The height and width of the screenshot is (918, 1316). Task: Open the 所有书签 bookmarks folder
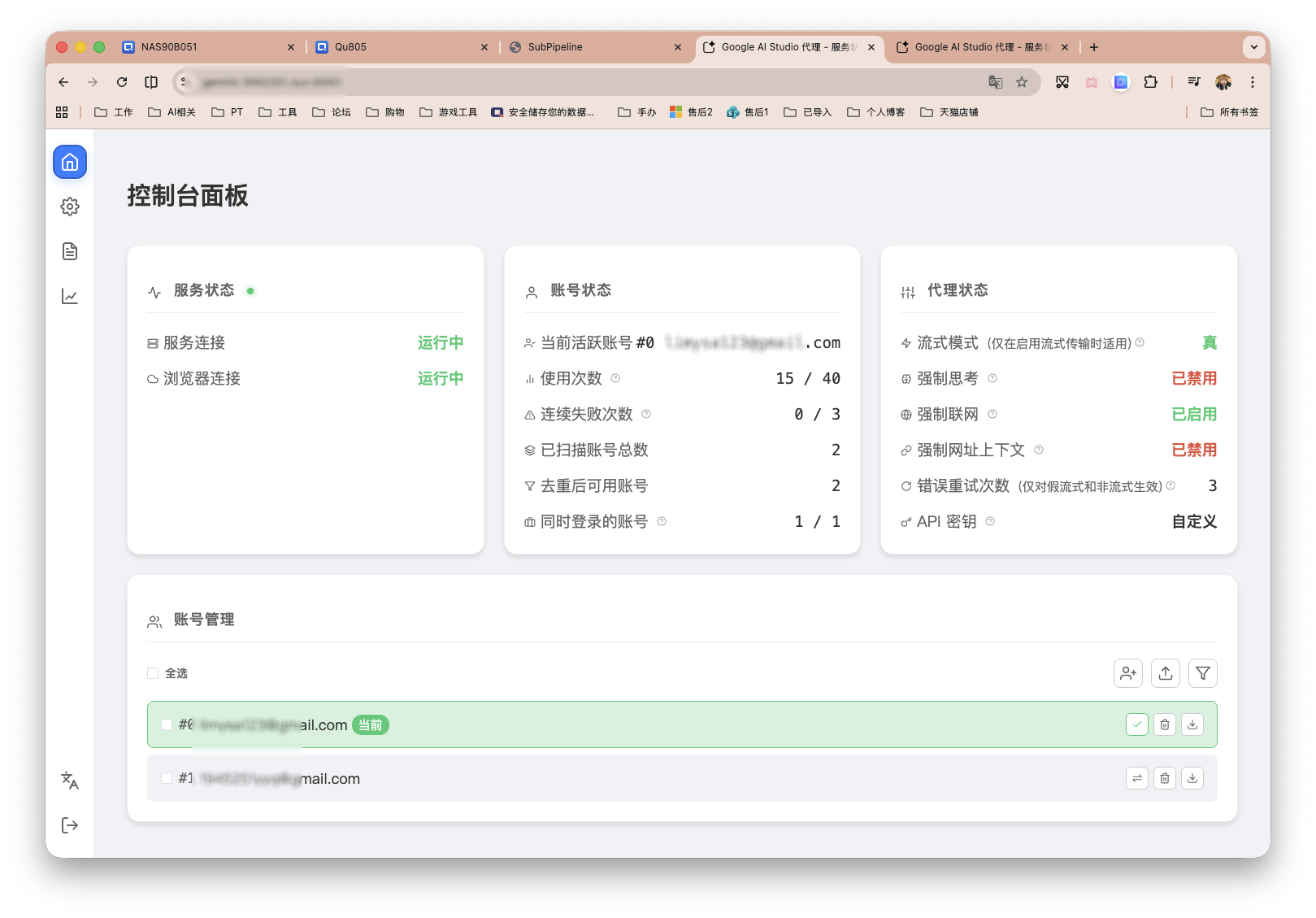[1230, 111]
